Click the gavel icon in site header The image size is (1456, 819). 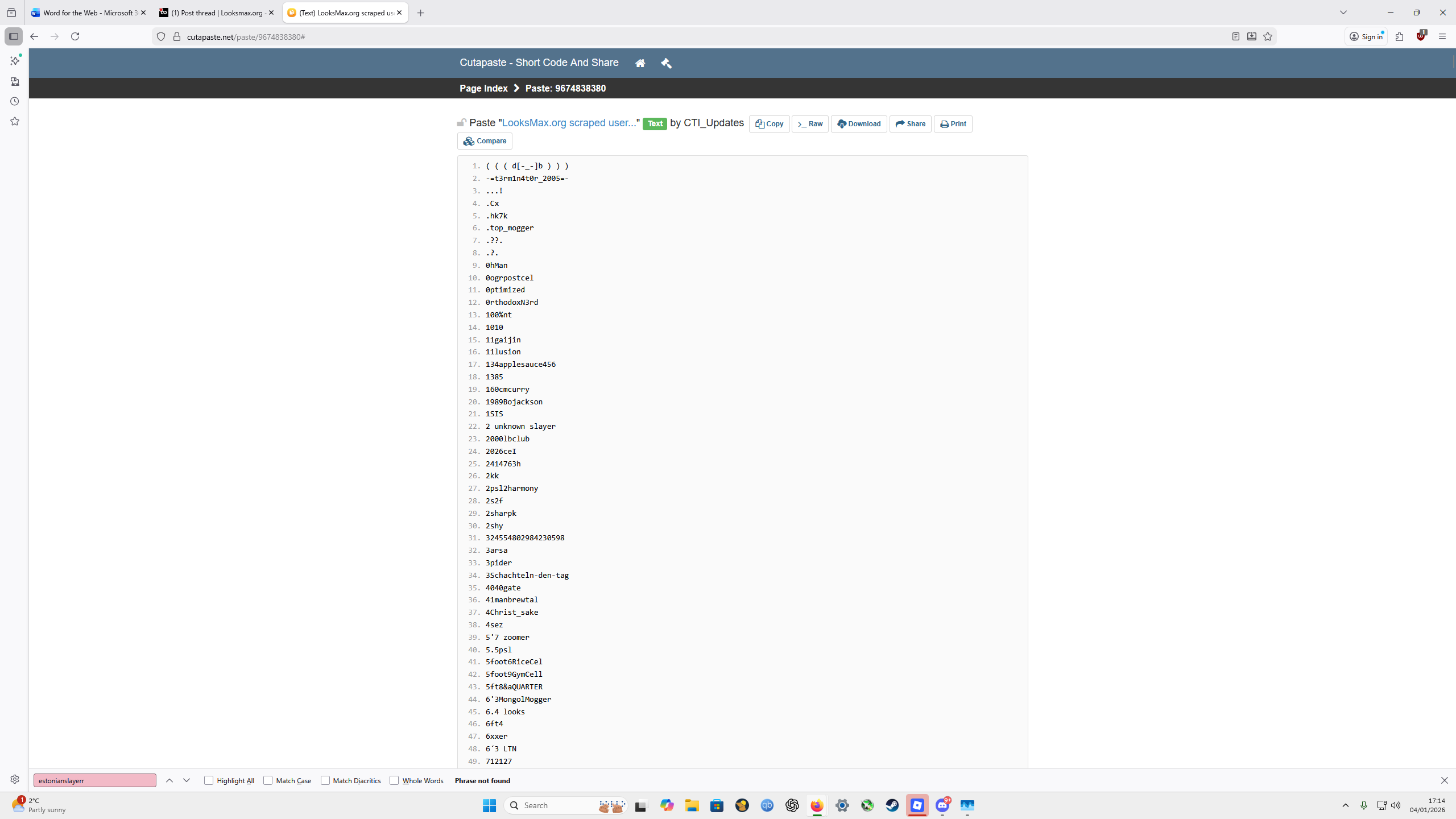666,63
